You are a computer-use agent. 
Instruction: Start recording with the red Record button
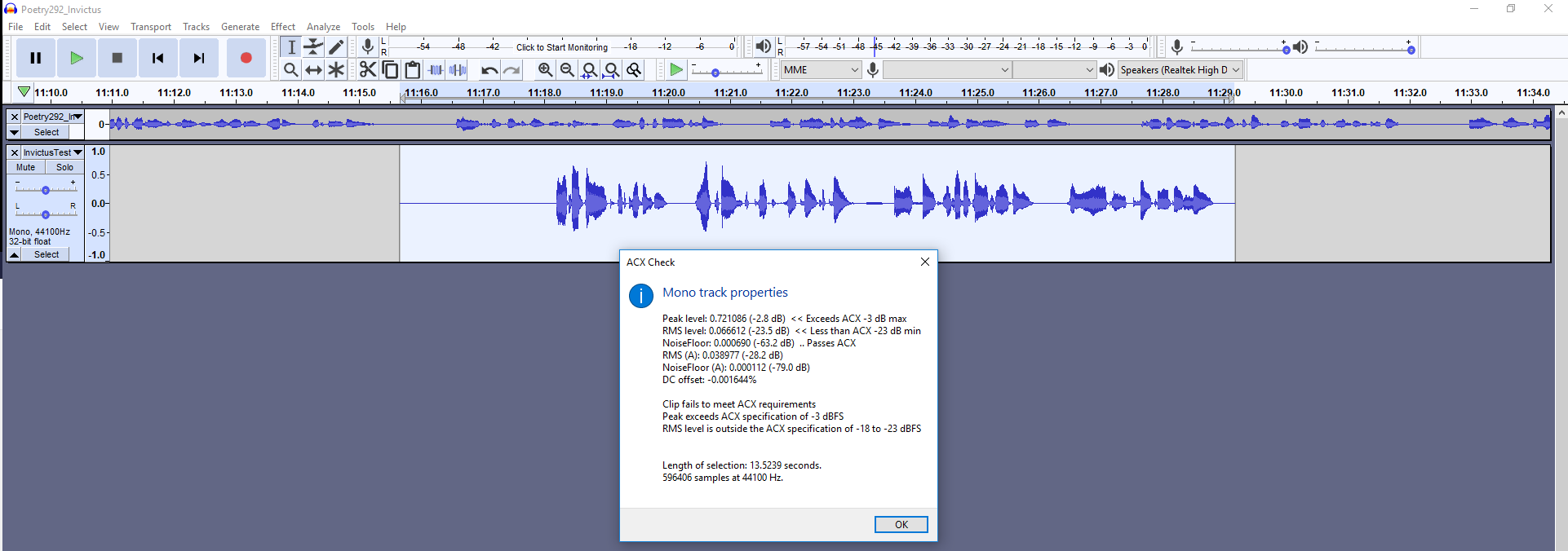(x=246, y=58)
